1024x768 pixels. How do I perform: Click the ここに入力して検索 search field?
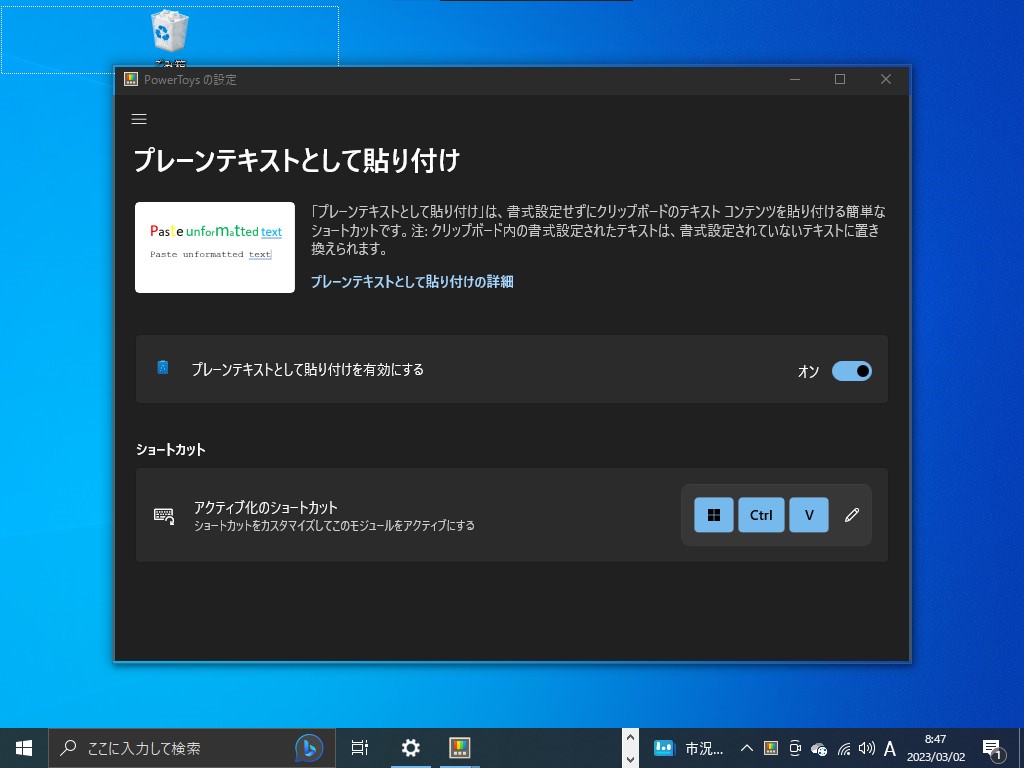[180, 747]
